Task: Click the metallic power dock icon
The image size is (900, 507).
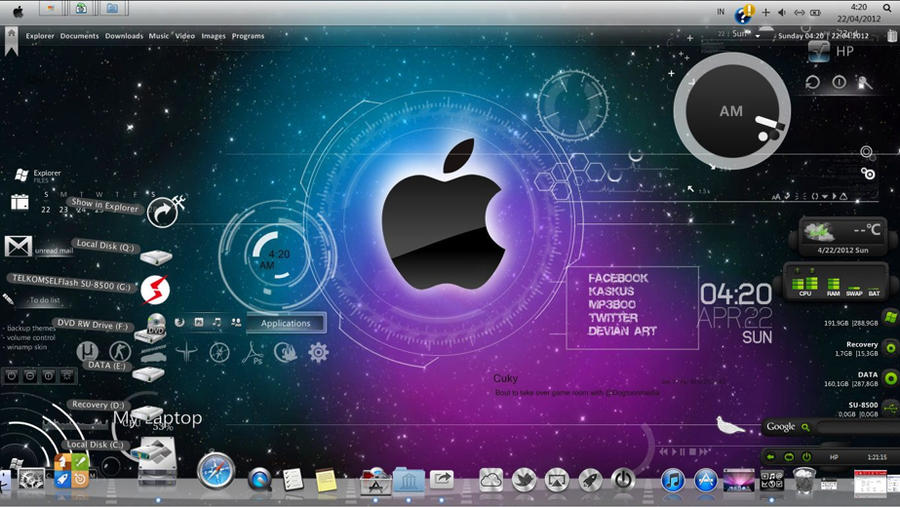Action: point(623,479)
